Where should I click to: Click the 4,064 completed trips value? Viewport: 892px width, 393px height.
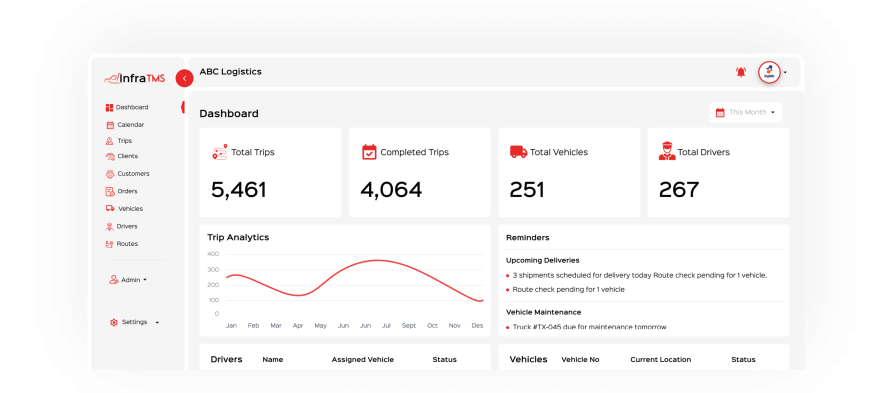(391, 190)
